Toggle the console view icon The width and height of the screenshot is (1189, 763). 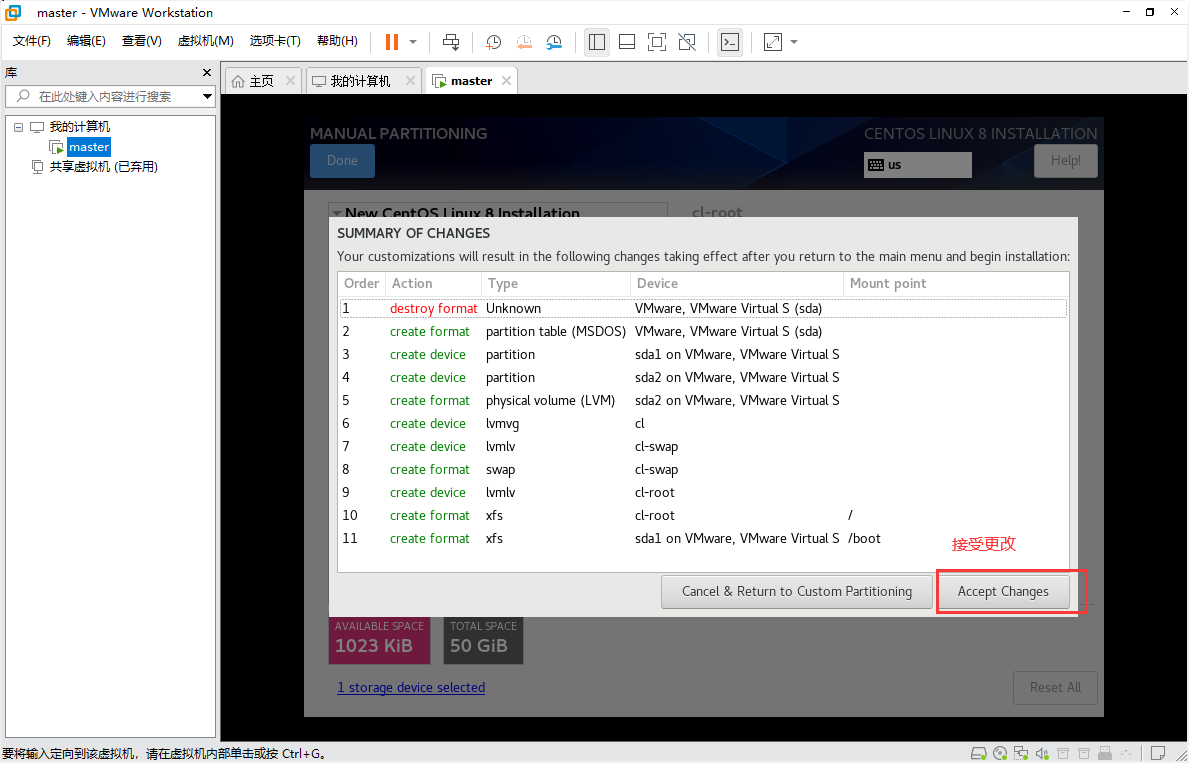[x=729, y=42]
